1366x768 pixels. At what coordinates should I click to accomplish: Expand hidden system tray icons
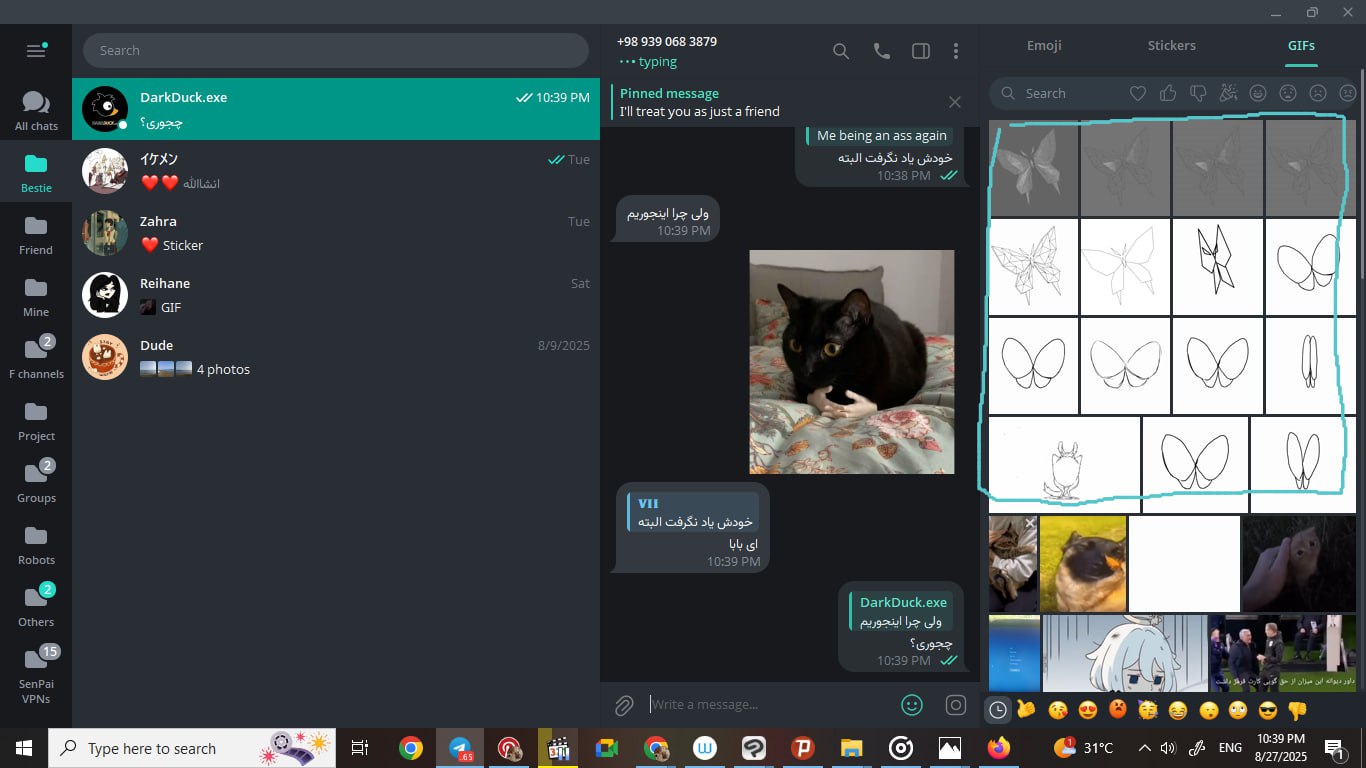[x=1144, y=748]
